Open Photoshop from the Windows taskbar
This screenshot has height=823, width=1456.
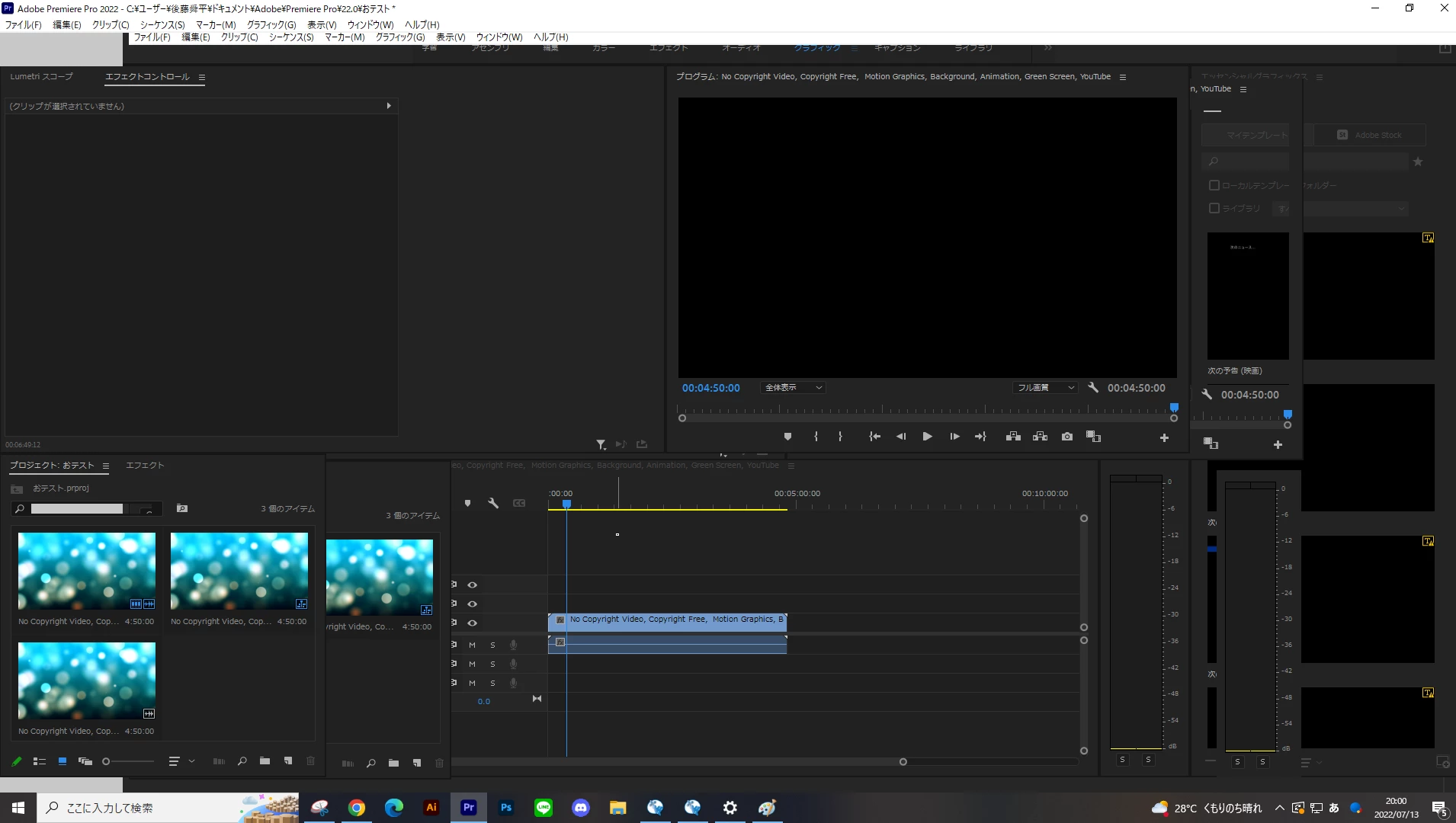506,808
